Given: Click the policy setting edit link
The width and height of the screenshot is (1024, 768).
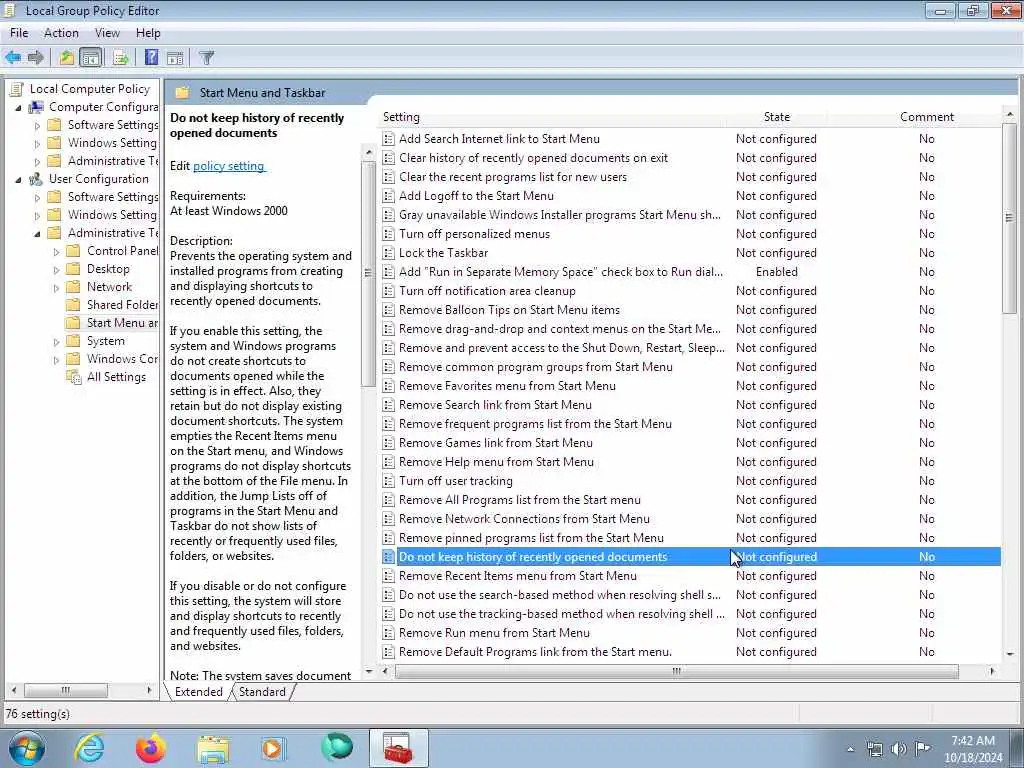Looking at the screenshot, I should (x=229, y=166).
